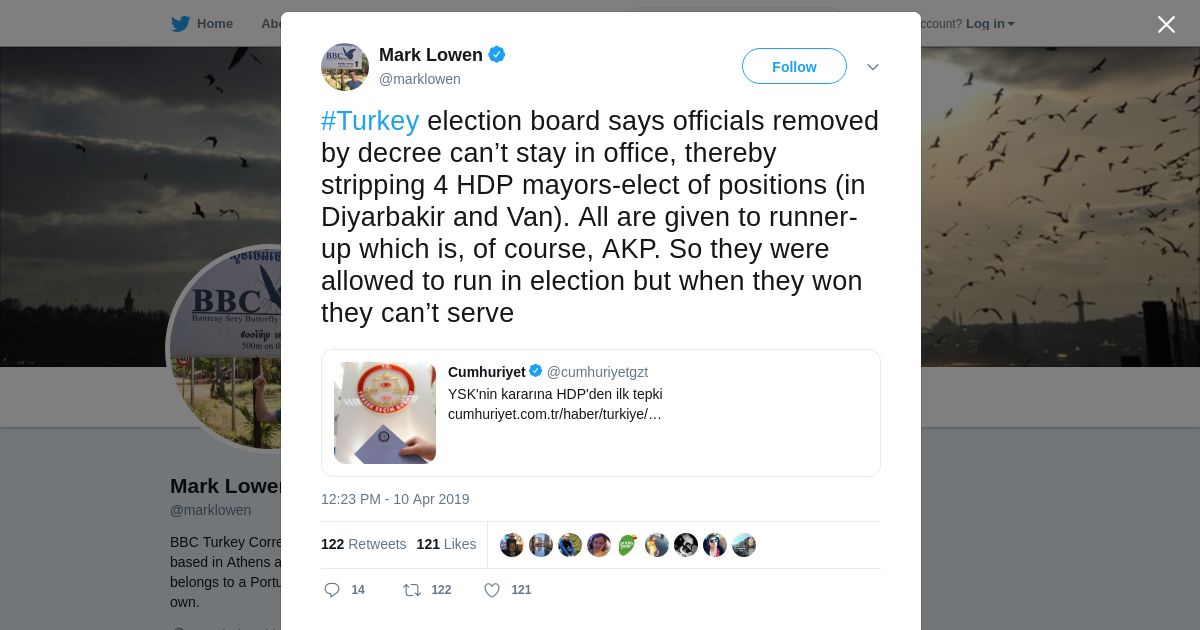The image size is (1200, 630).
Task: Click the Cumhuriyet verified badge
Action: coord(536,371)
